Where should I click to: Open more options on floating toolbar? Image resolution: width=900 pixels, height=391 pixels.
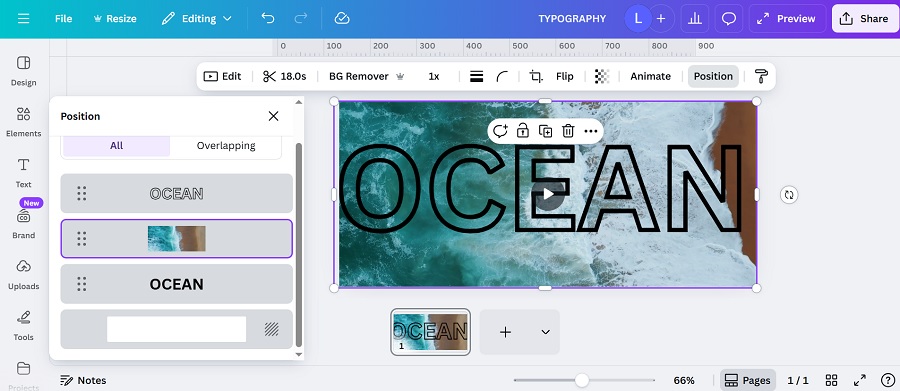point(591,131)
